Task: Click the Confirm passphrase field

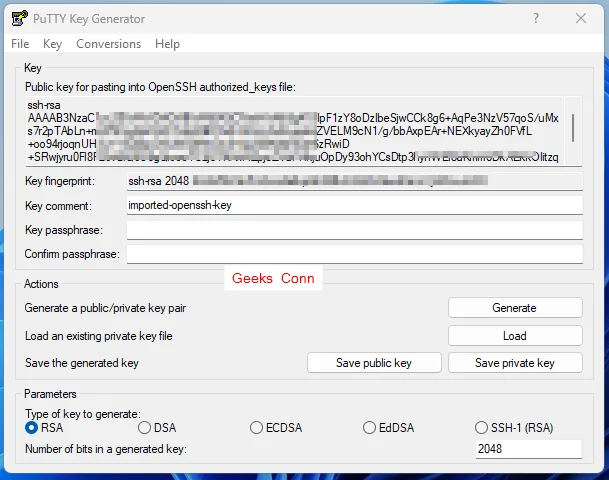Action: click(x=355, y=254)
